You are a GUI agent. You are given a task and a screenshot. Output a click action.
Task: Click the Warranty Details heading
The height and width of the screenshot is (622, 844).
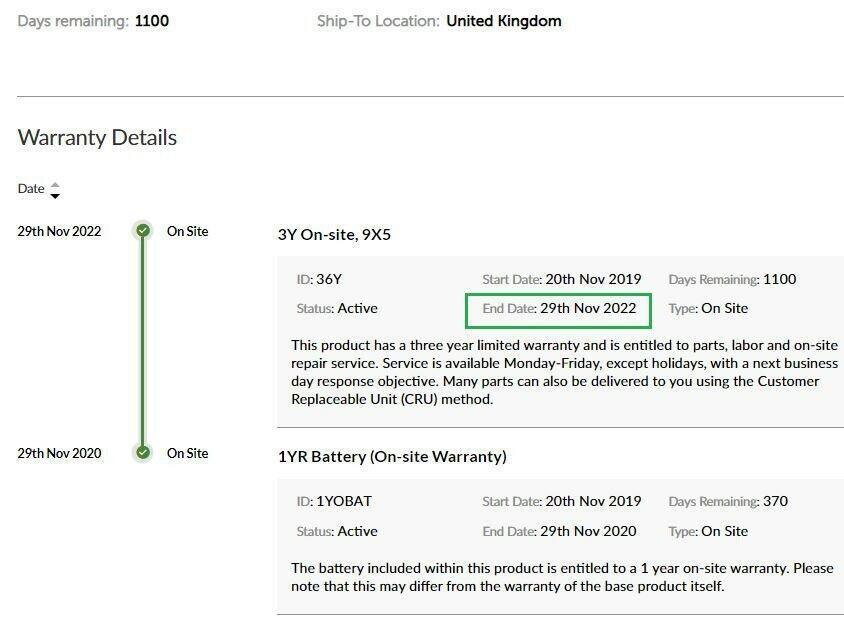[97, 138]
